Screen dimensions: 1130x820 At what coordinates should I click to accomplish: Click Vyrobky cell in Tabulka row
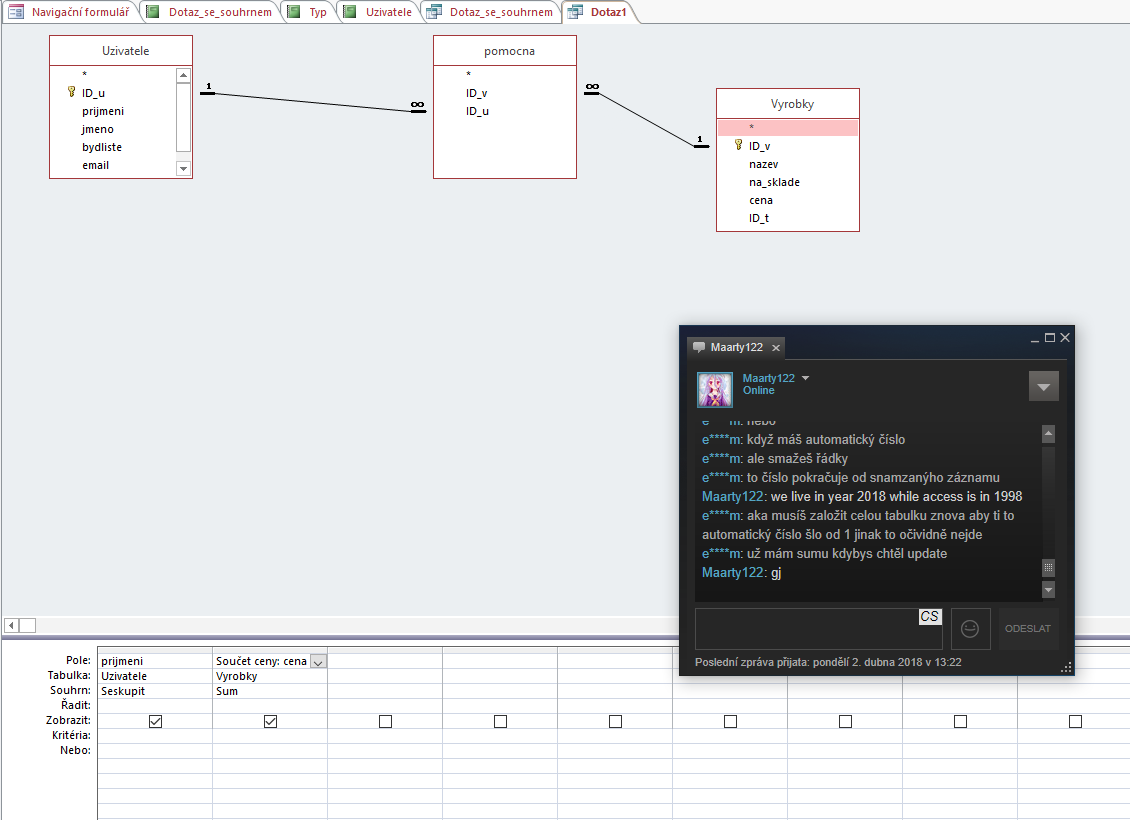[x=270, y=676]
